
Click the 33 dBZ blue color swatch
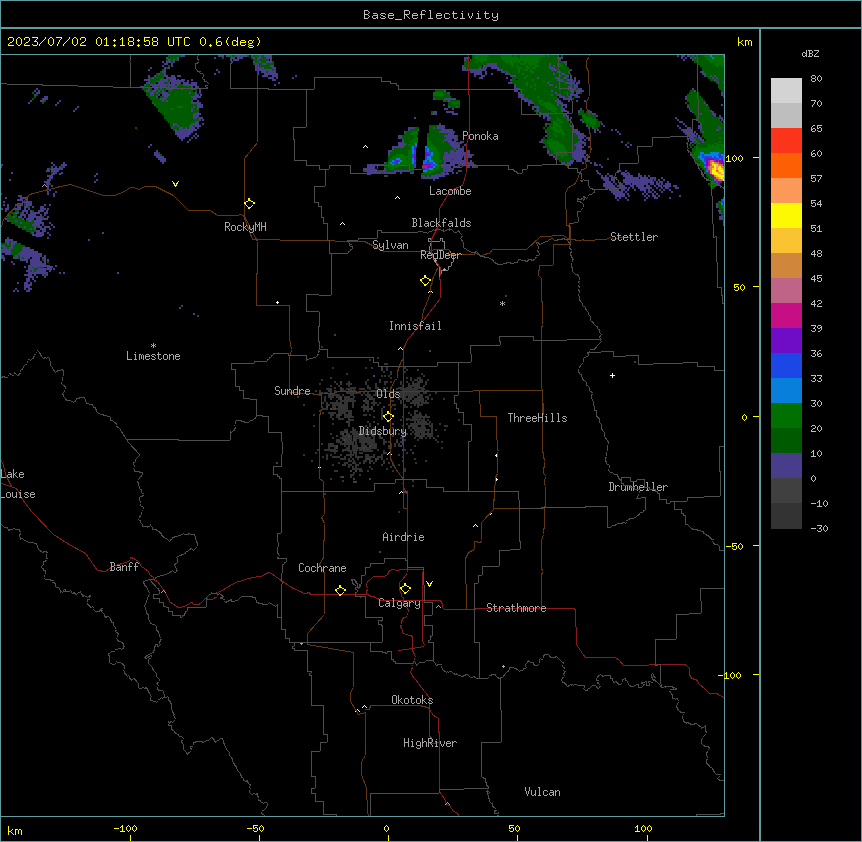tap(786, 365)
